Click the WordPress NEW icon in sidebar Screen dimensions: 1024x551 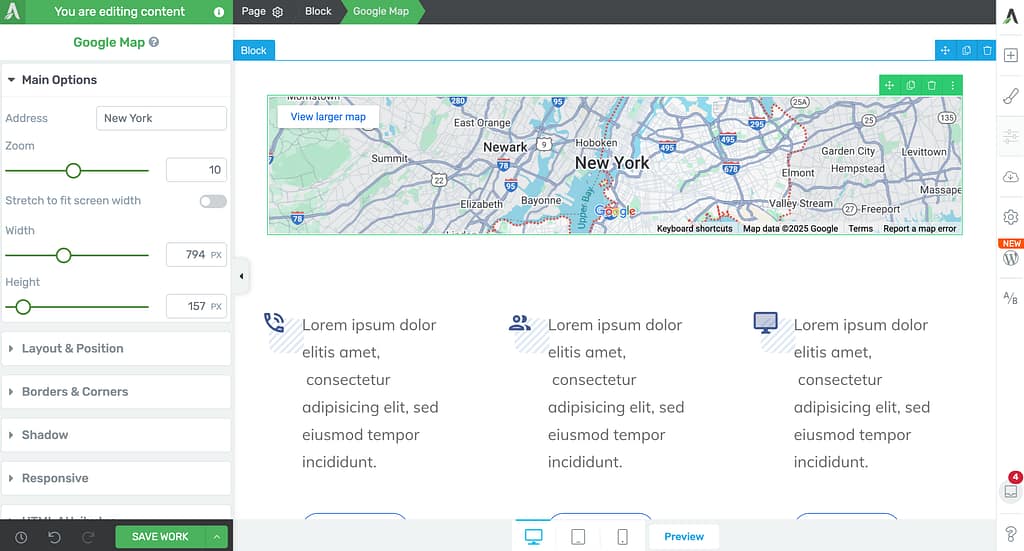(1011, 257)
